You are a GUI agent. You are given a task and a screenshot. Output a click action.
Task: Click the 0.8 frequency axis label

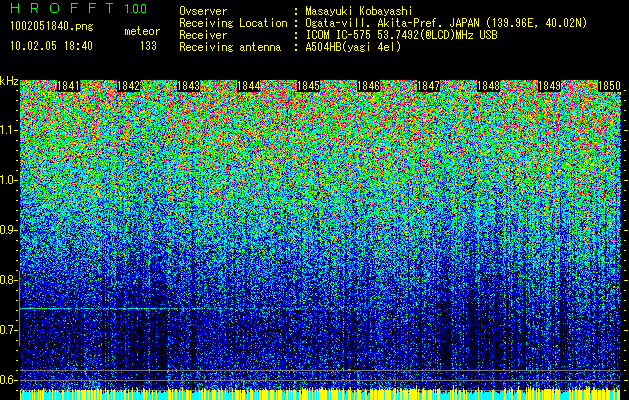coord(9,280)
